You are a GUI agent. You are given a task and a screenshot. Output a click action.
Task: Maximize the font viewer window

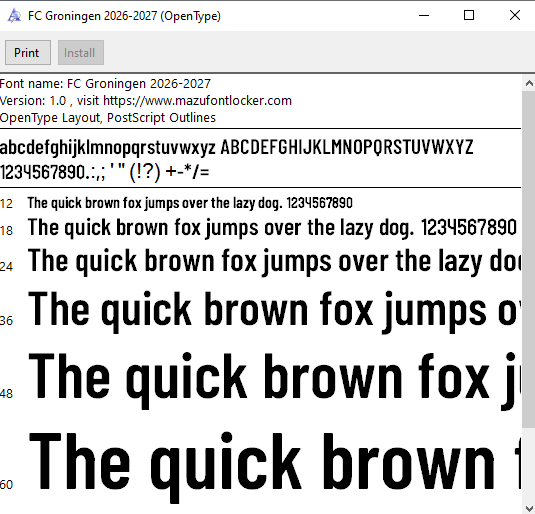tap(469, 15)
